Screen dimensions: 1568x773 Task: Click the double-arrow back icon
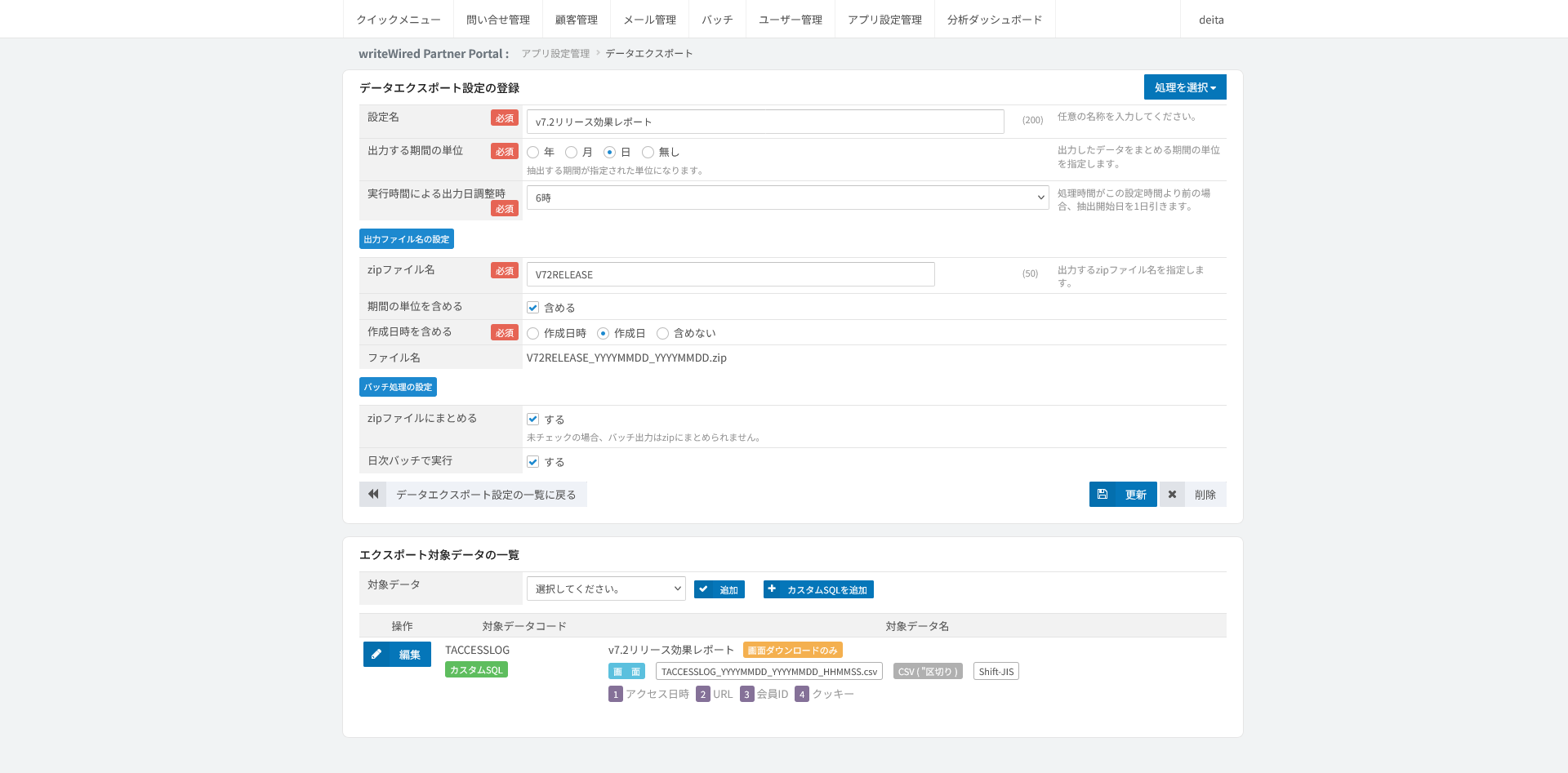(x=373, y=494)
